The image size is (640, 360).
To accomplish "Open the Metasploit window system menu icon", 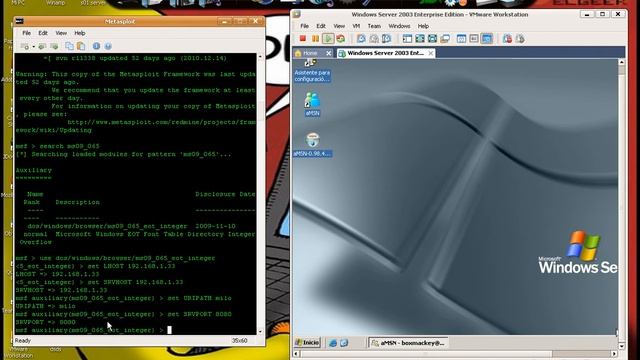I will point(19,21).
